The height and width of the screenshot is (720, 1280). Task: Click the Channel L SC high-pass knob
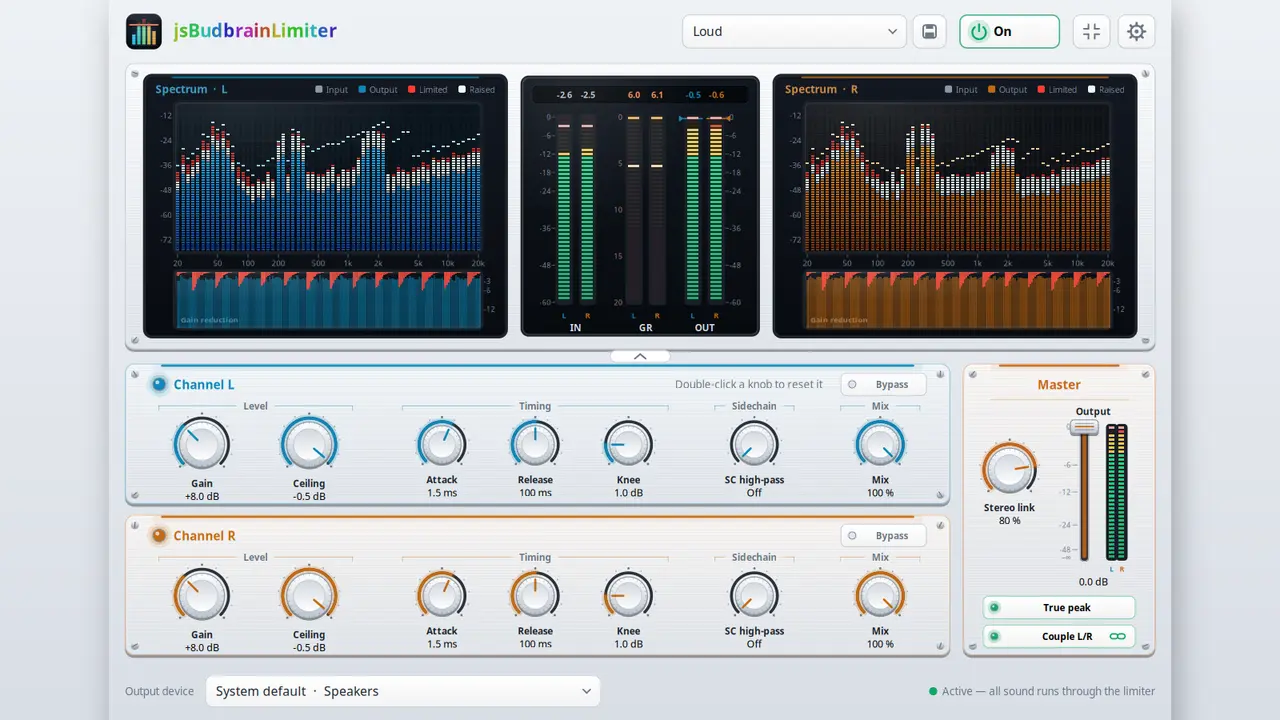coord(754,444)
